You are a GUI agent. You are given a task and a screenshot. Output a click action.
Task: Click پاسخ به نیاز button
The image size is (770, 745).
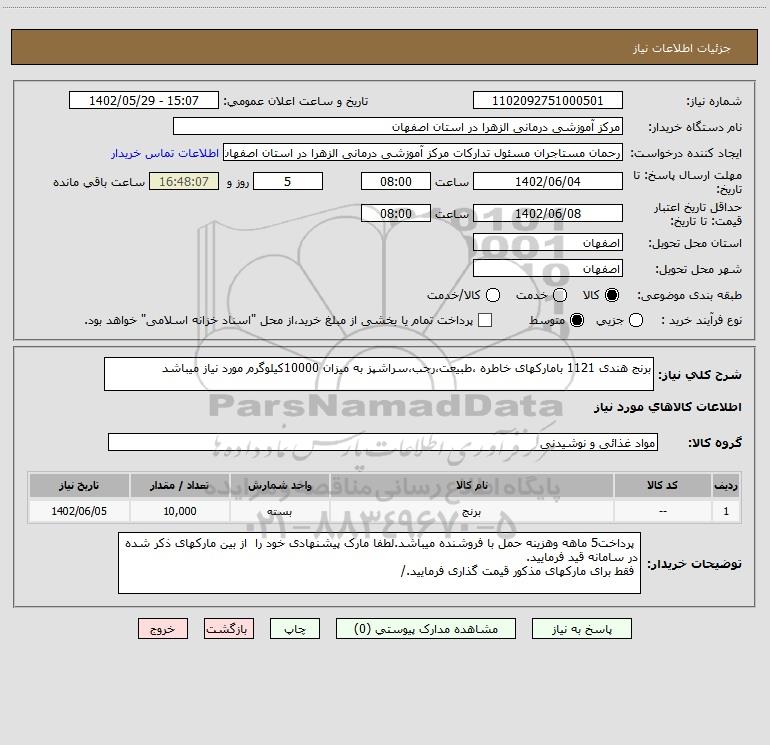(x=582, y=629)
